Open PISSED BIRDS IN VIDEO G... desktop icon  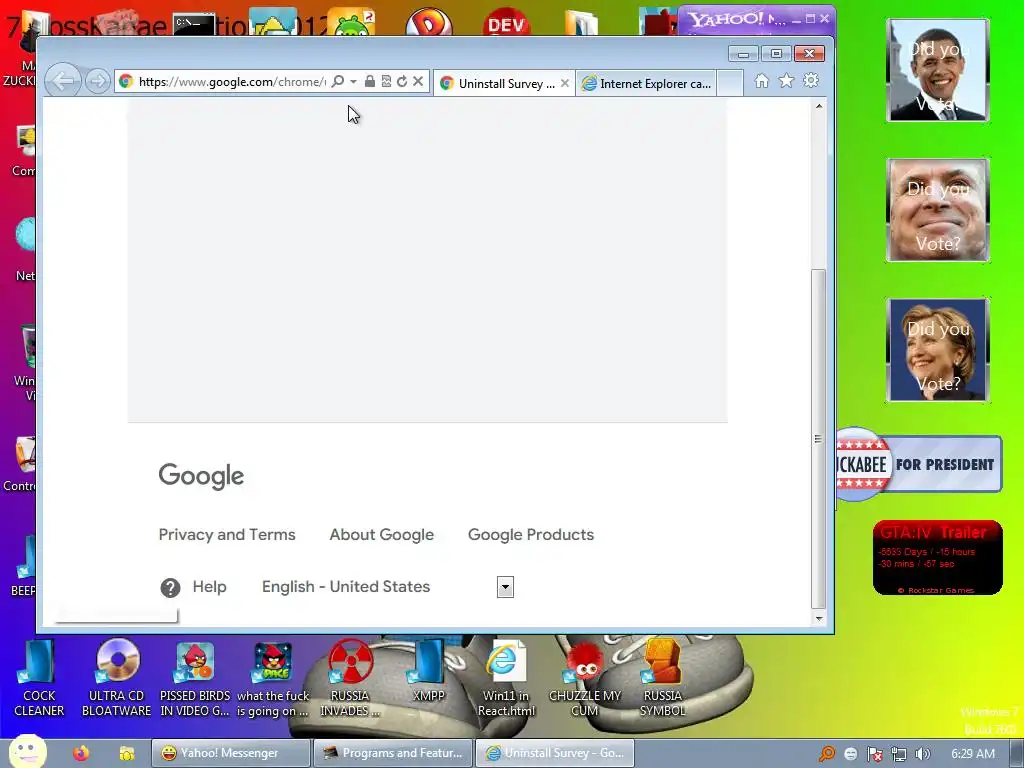click(195, 678)
